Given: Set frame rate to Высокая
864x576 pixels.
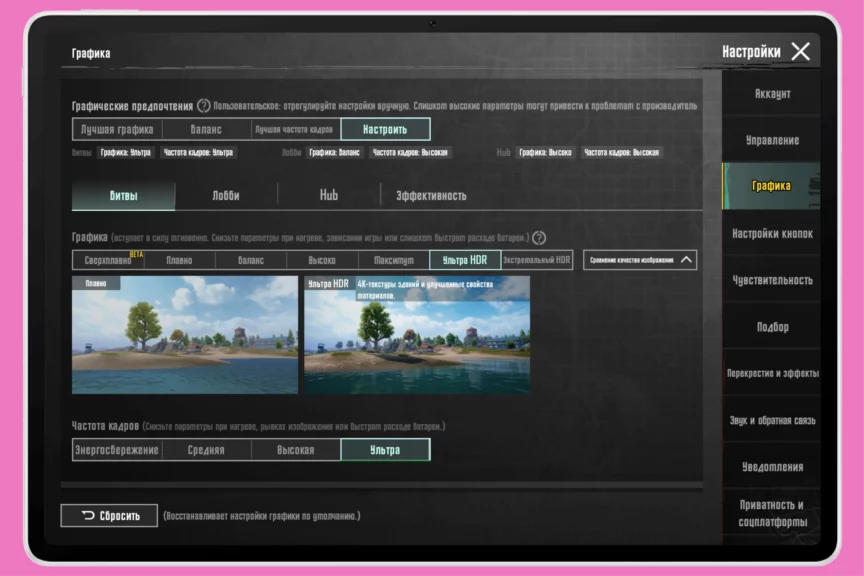Looking at the screenshot, I should 296,450.
